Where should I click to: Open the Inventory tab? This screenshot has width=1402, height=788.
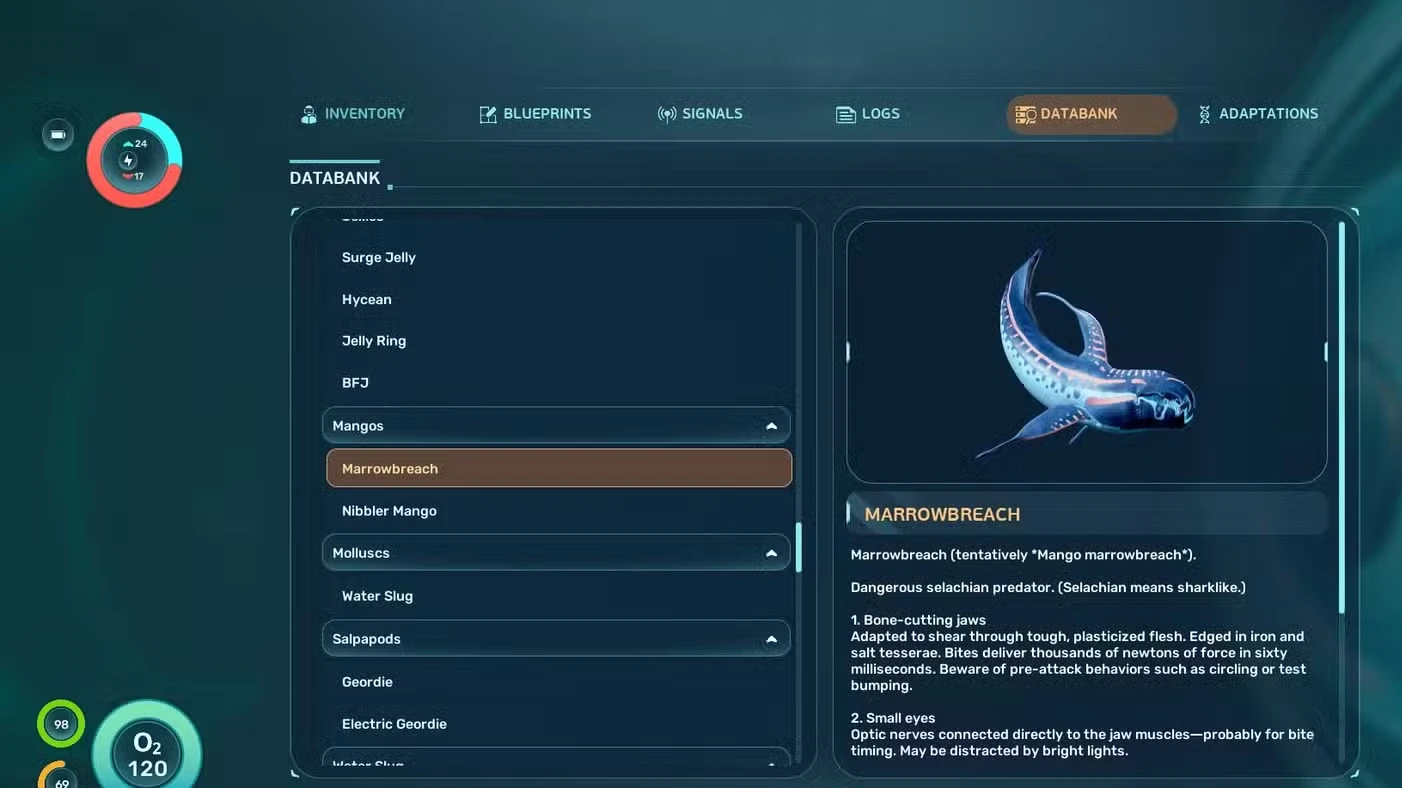(x=353, y=114)
